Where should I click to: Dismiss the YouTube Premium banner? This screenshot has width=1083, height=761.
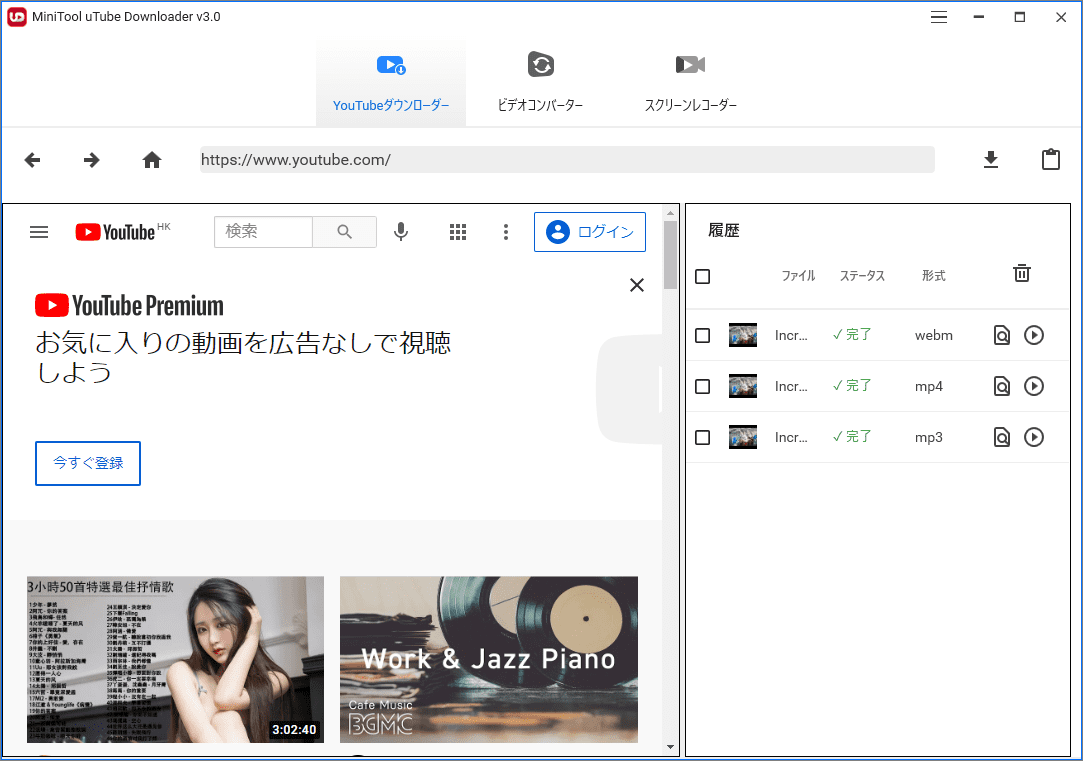[x=637, y=285]
